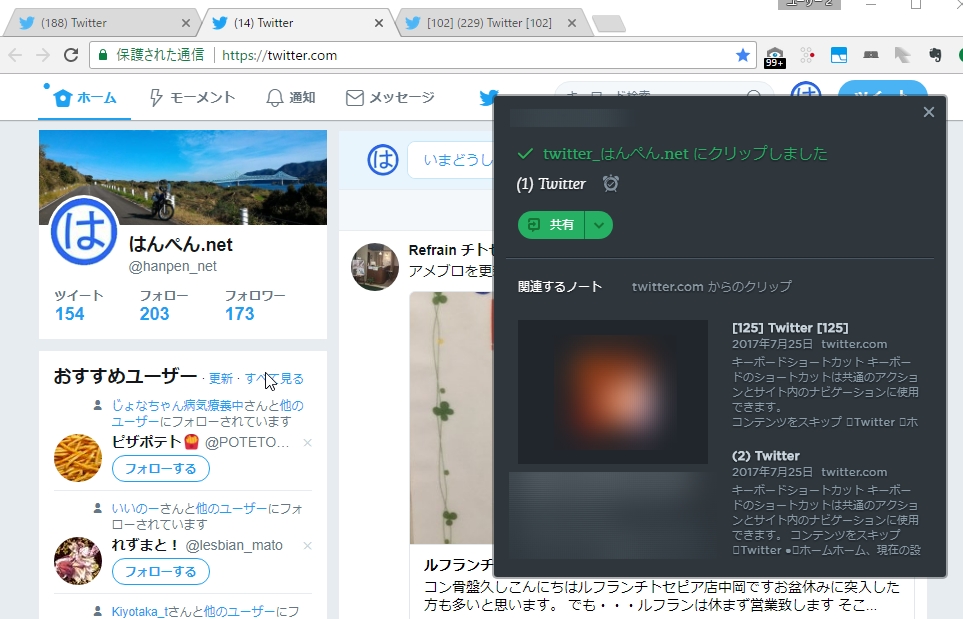Click the tweet compose box いまどうし
This screenshot has height=619, width=963.
451,160
